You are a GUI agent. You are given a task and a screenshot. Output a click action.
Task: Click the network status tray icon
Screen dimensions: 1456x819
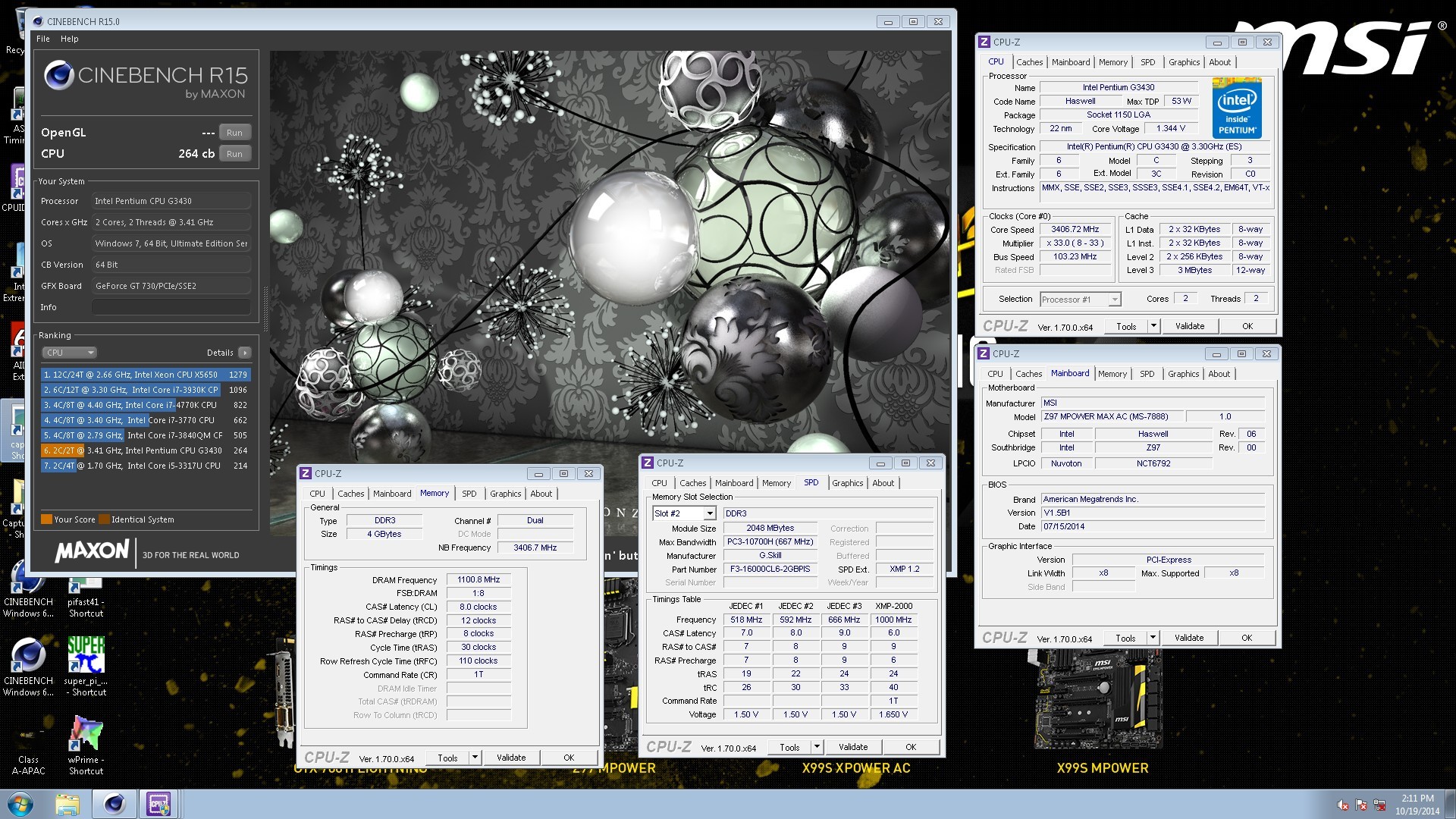tap(1379, 805)
